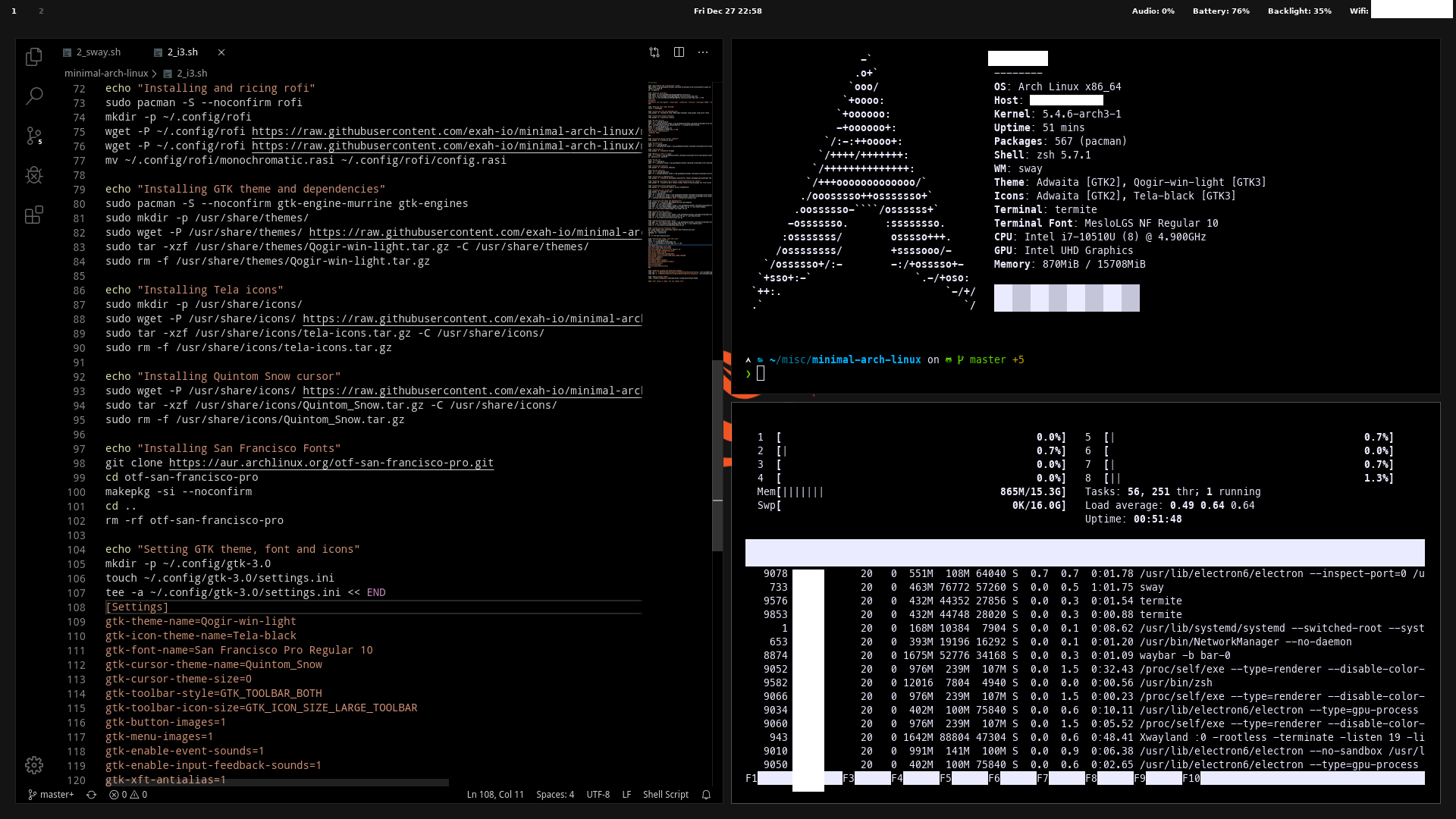Open the otf-san-francisco-pro.git AUR link
This screenshot has height=819, width=1456.
coord(331,463)
